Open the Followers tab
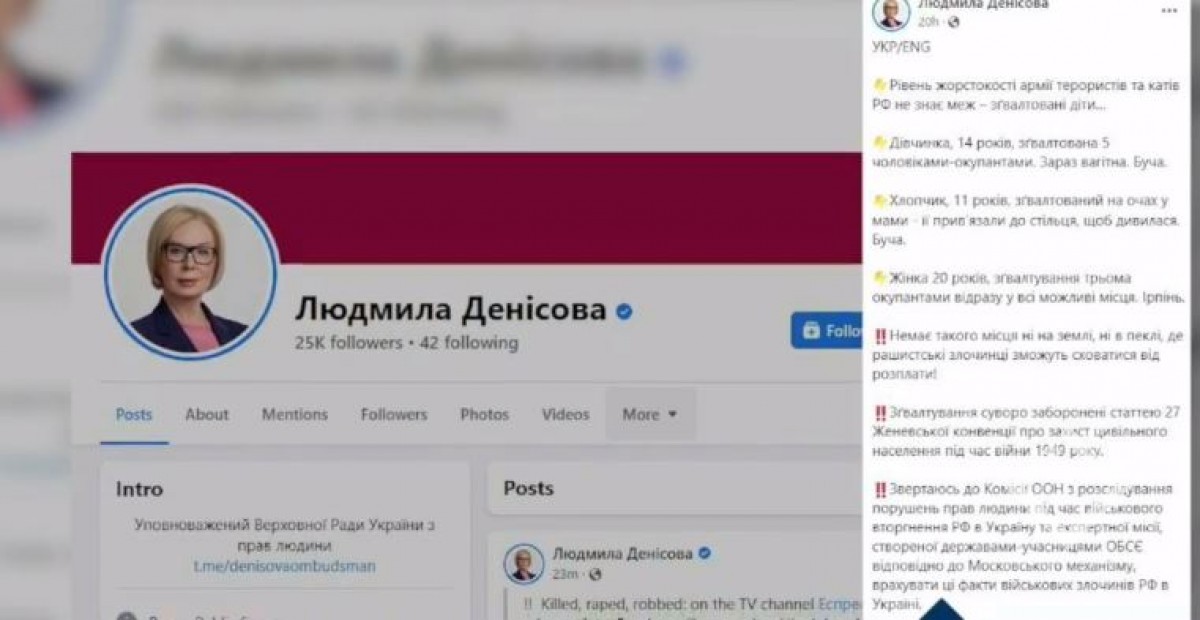 coord(394,414)
